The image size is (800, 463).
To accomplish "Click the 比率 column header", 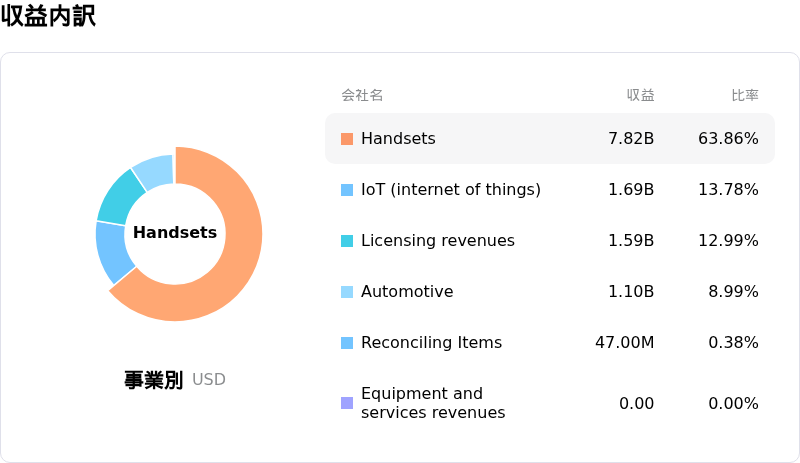I will click(745, 95).
